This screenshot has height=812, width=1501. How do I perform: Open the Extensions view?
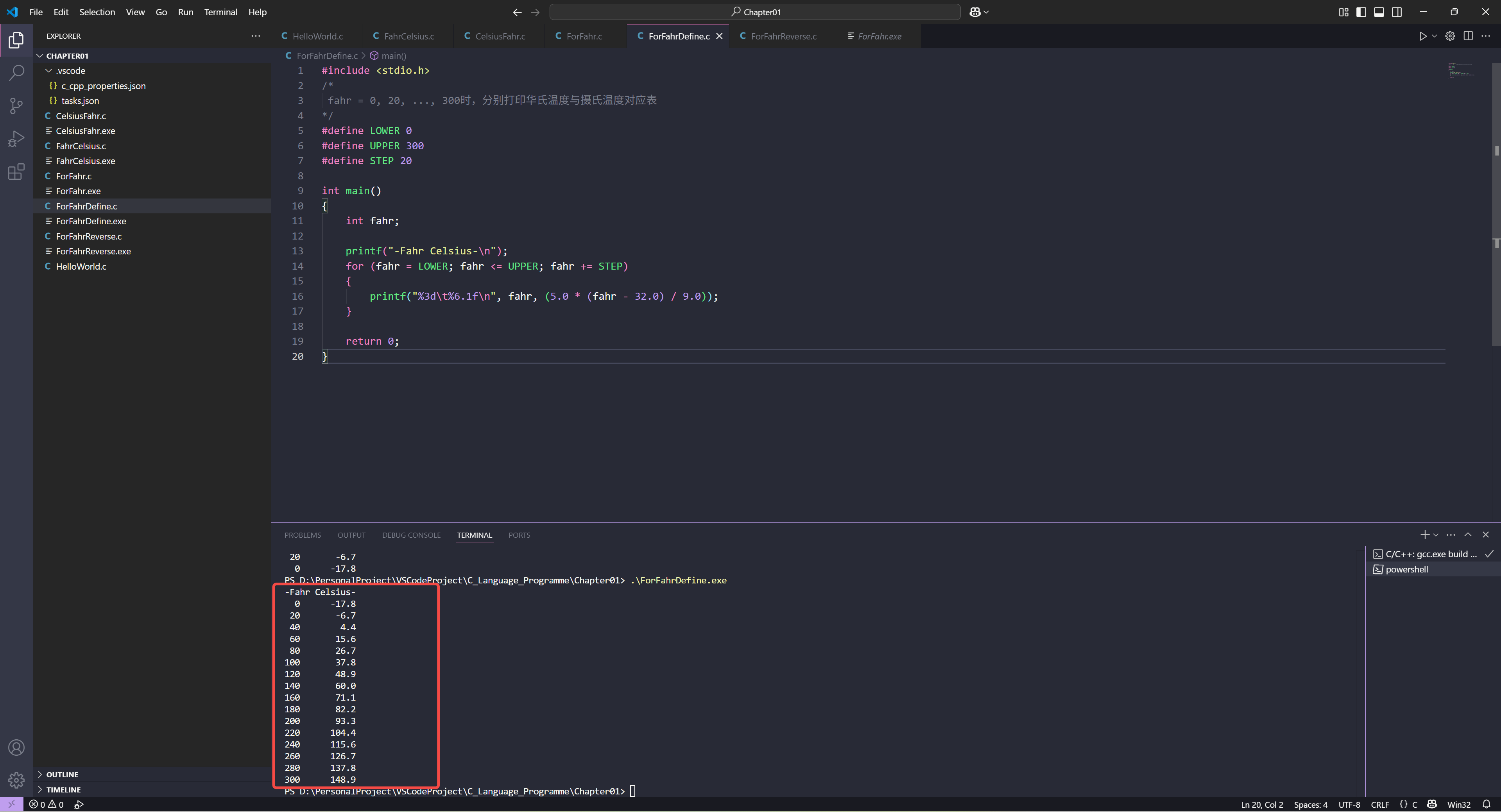(16, 172)
